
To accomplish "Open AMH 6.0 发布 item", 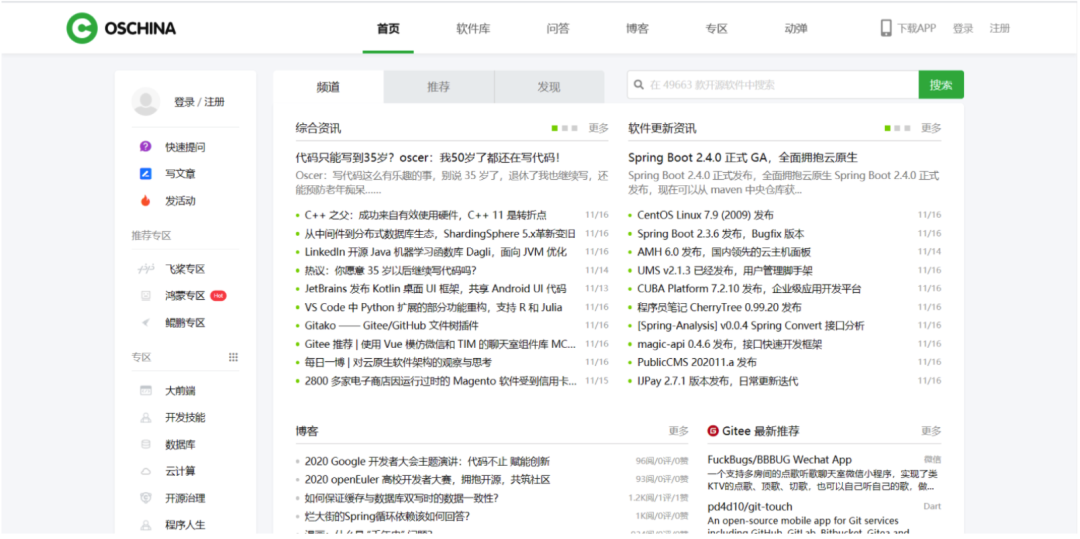I will (x=724, y=252).
